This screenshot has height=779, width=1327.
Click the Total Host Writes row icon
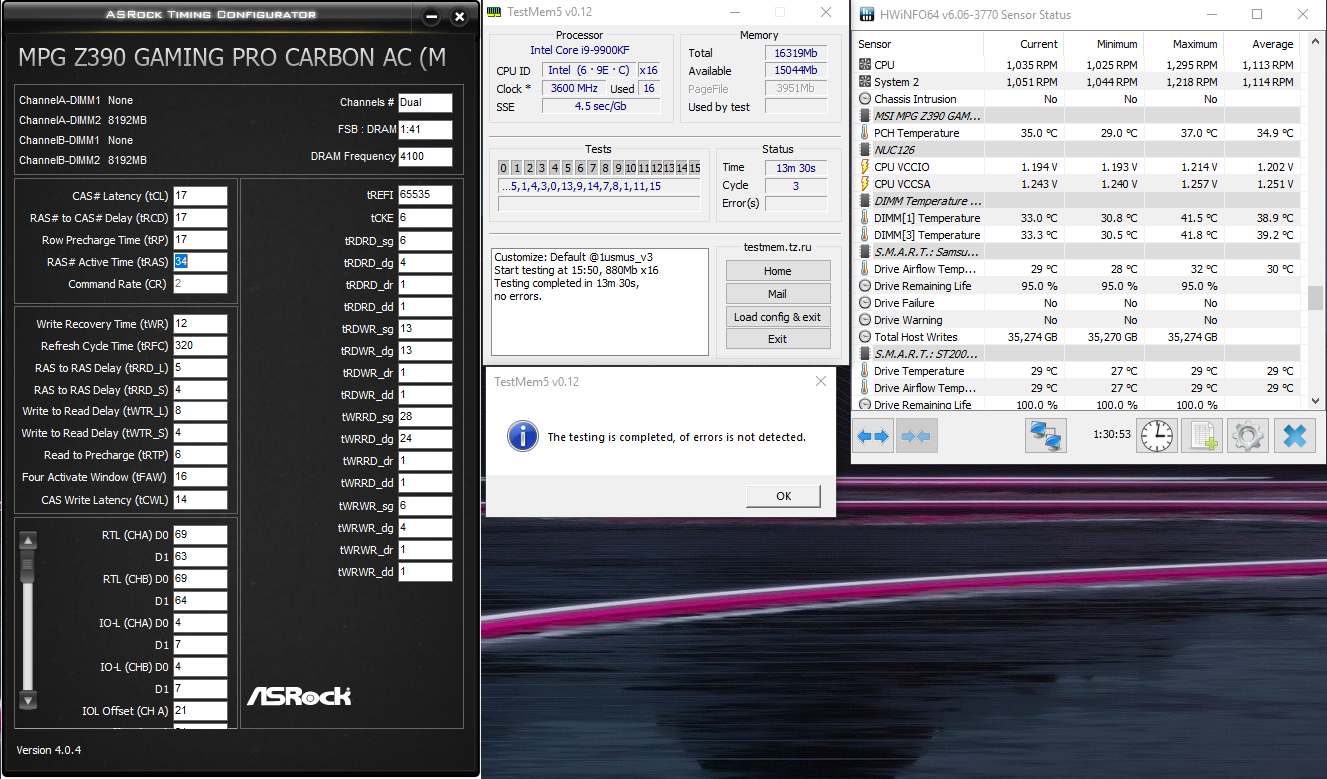click(865, 337)
